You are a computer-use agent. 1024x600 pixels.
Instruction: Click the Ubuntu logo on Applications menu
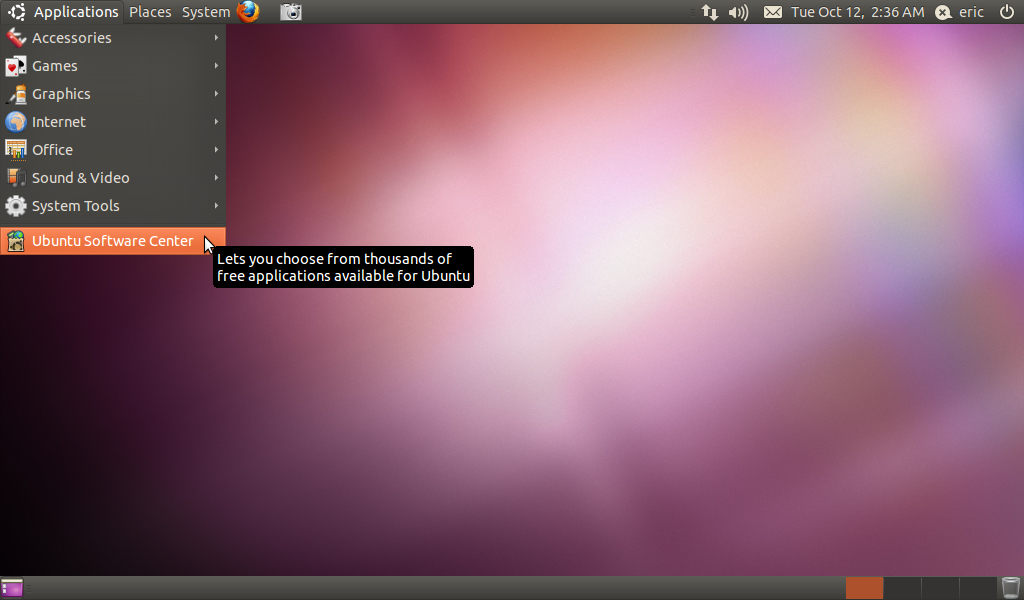tap(17, 12)
